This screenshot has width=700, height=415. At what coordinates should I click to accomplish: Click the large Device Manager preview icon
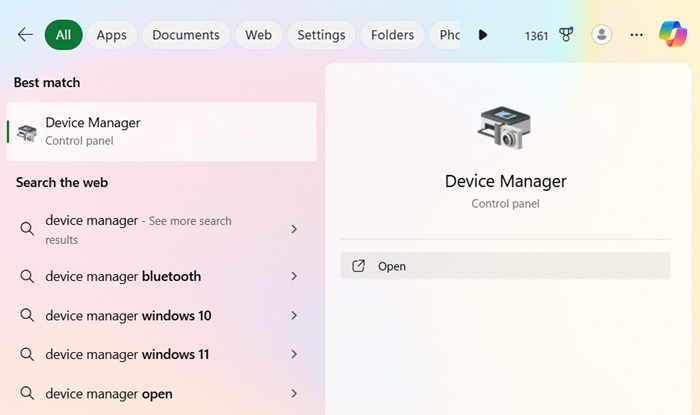click(504, 128)
